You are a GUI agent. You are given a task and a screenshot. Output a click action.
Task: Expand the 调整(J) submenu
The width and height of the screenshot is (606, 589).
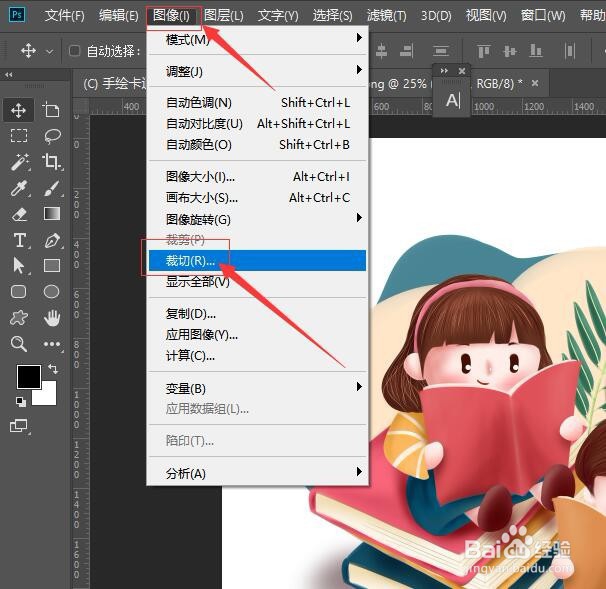click(x=257, y=71)
